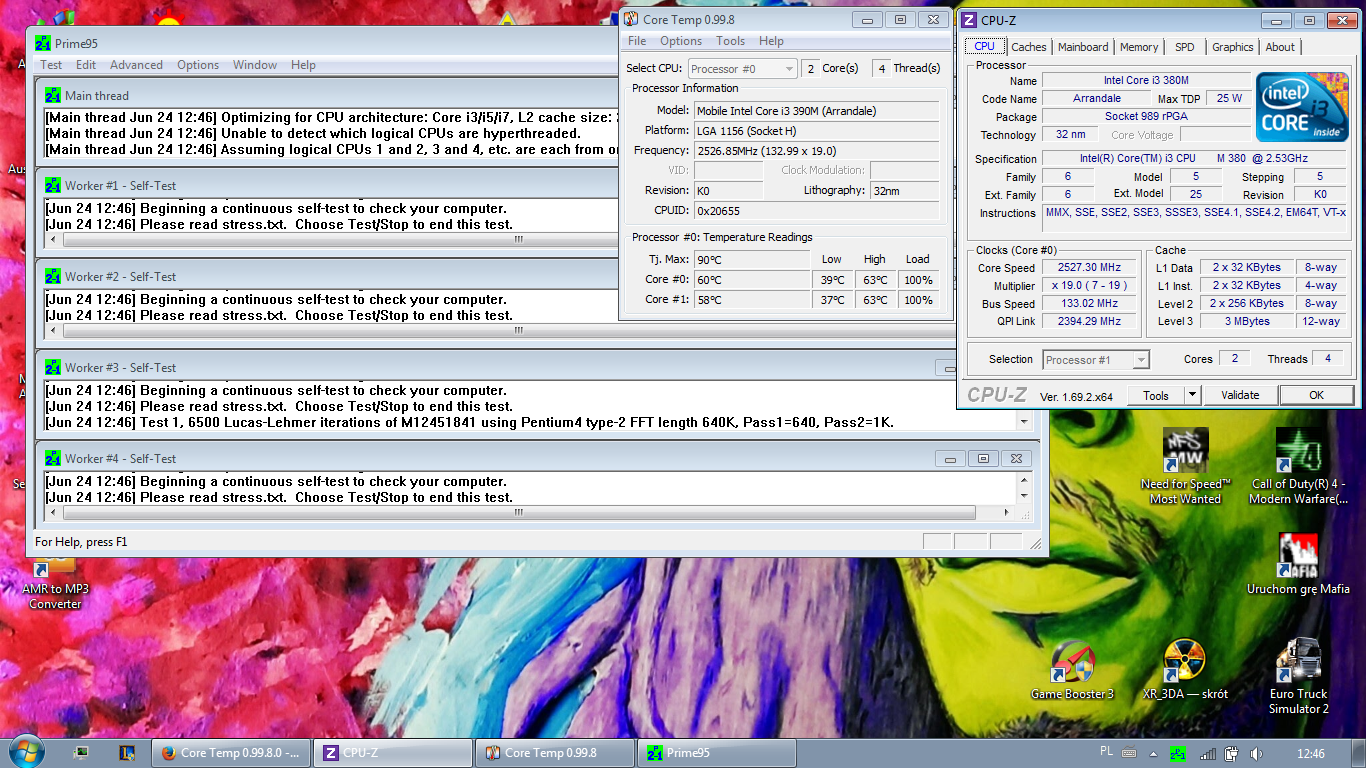Switch to the Caches tab in CPU-Z

click(x=1028, y=47)
